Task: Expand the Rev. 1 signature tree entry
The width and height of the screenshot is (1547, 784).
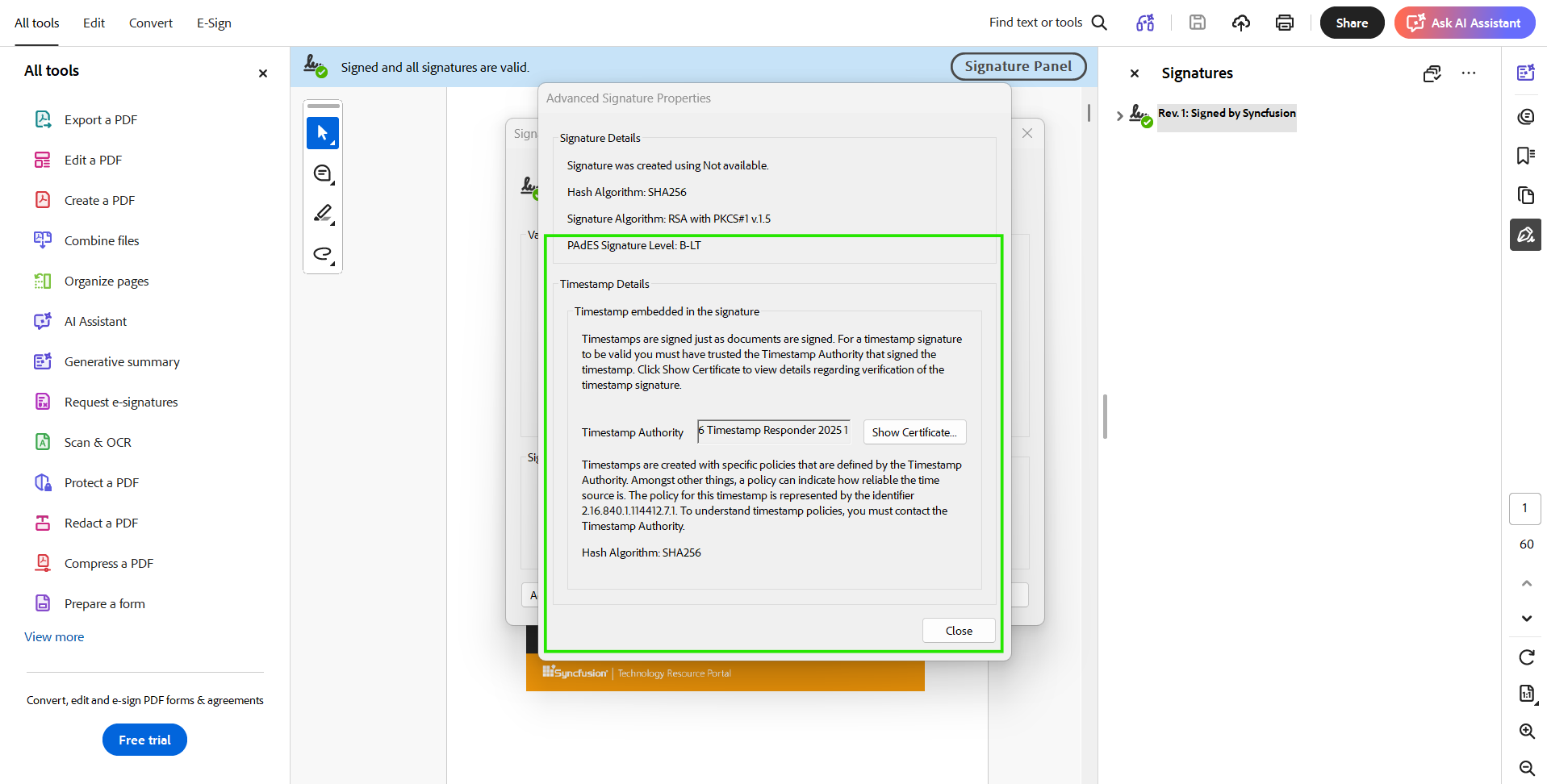Action: tap(1119, 116)
